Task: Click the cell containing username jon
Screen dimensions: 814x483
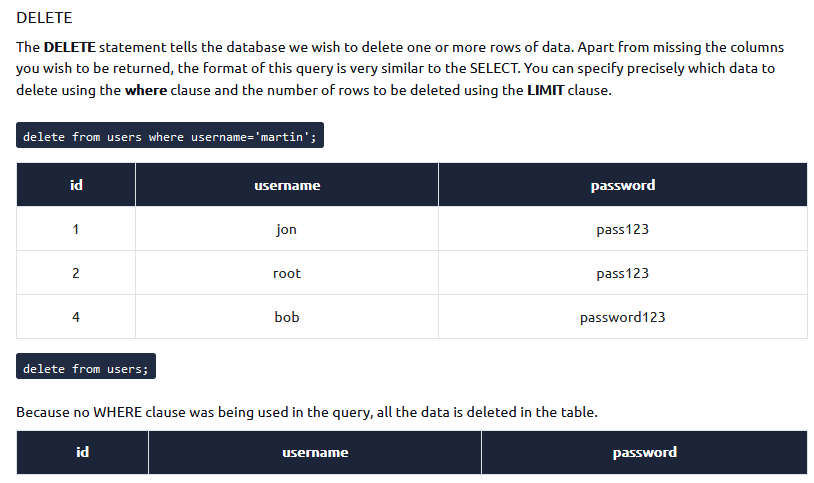Action: point(287,229)
